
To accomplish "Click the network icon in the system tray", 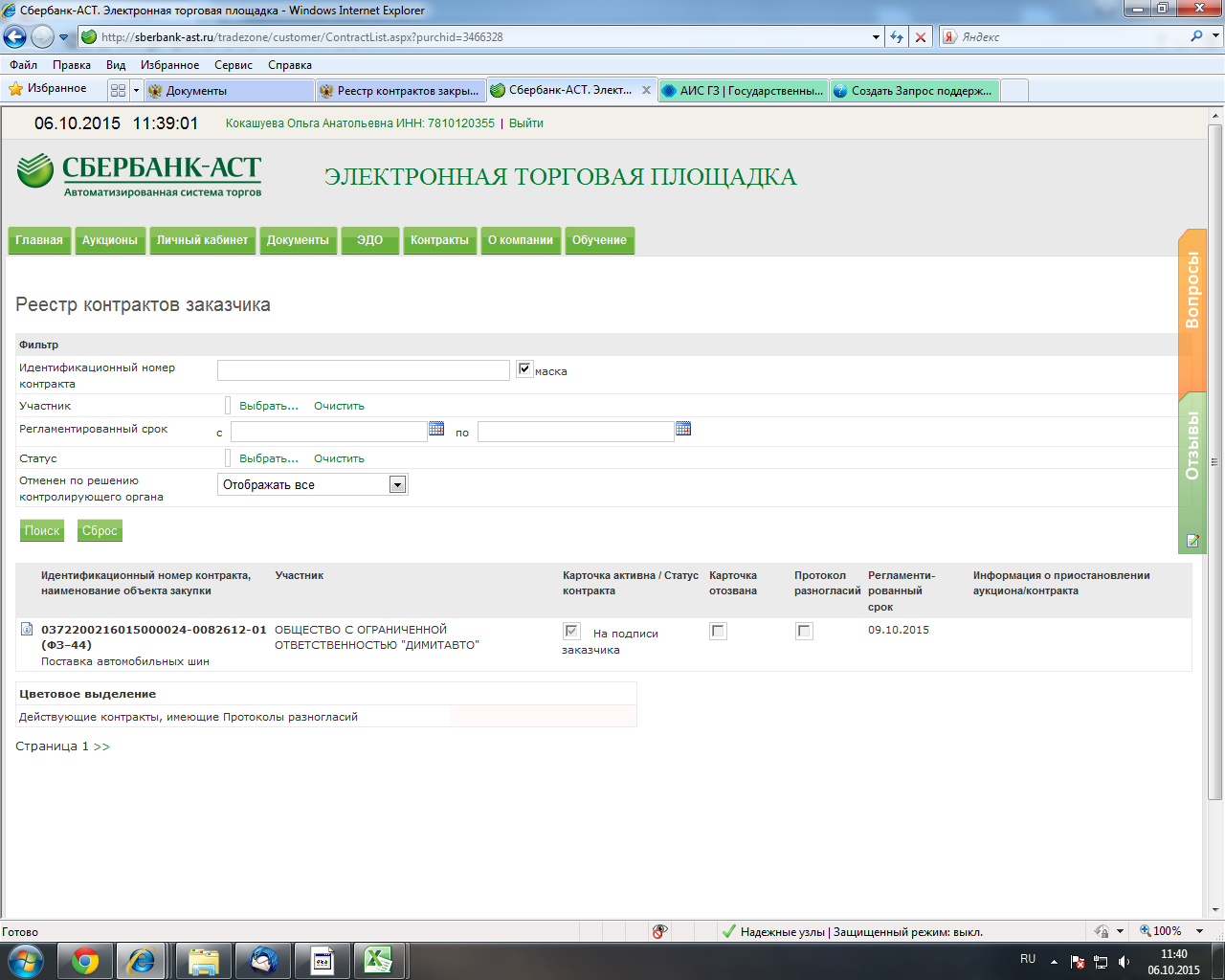I will (x=1101, y=962).
